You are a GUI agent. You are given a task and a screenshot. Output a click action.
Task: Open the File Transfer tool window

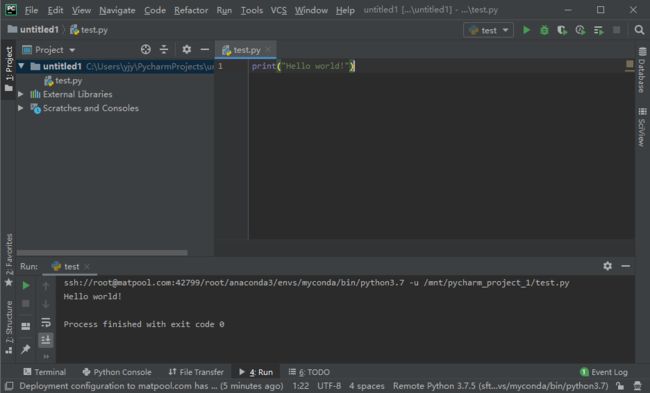point(196,372)
